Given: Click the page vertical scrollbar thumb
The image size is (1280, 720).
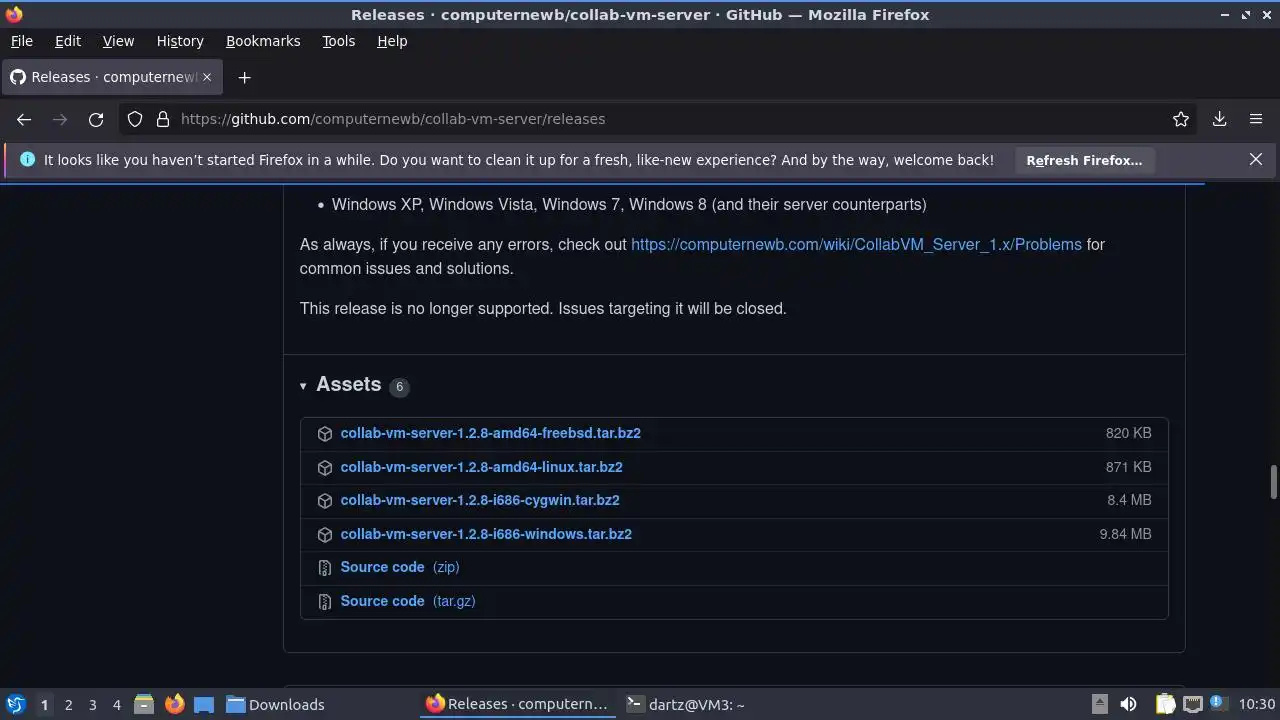Looking at the screenshot, I should click(1273, 481).
